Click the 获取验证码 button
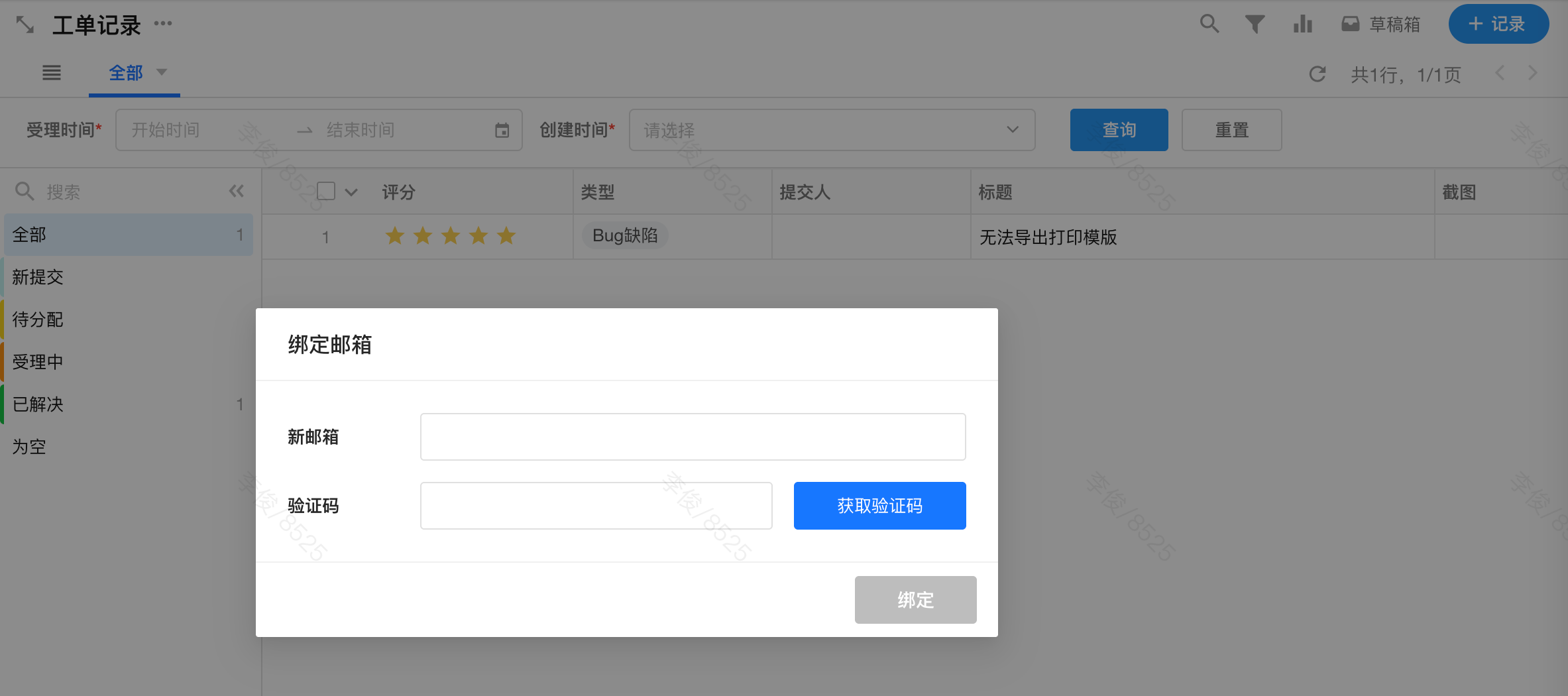Screen dimensions: 1568x696 (x=879, y=506)
